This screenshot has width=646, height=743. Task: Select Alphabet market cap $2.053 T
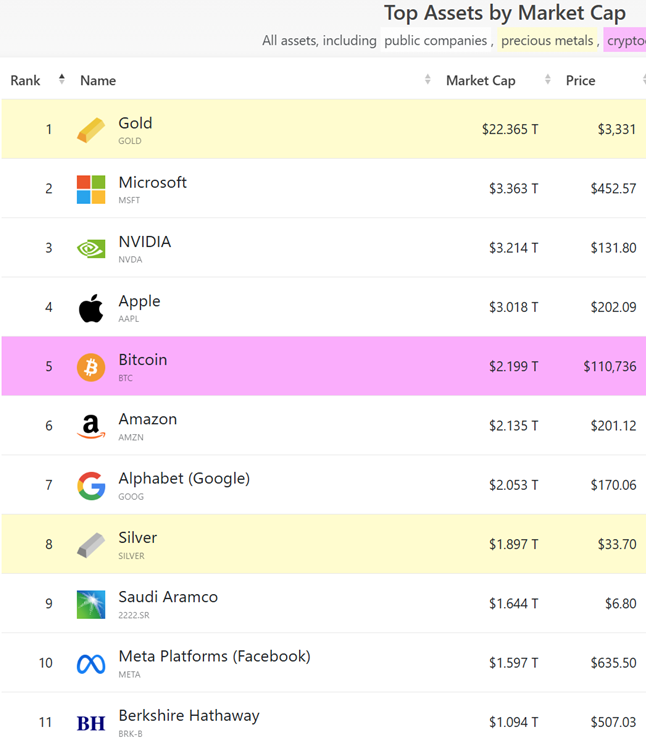pos(514,485)
